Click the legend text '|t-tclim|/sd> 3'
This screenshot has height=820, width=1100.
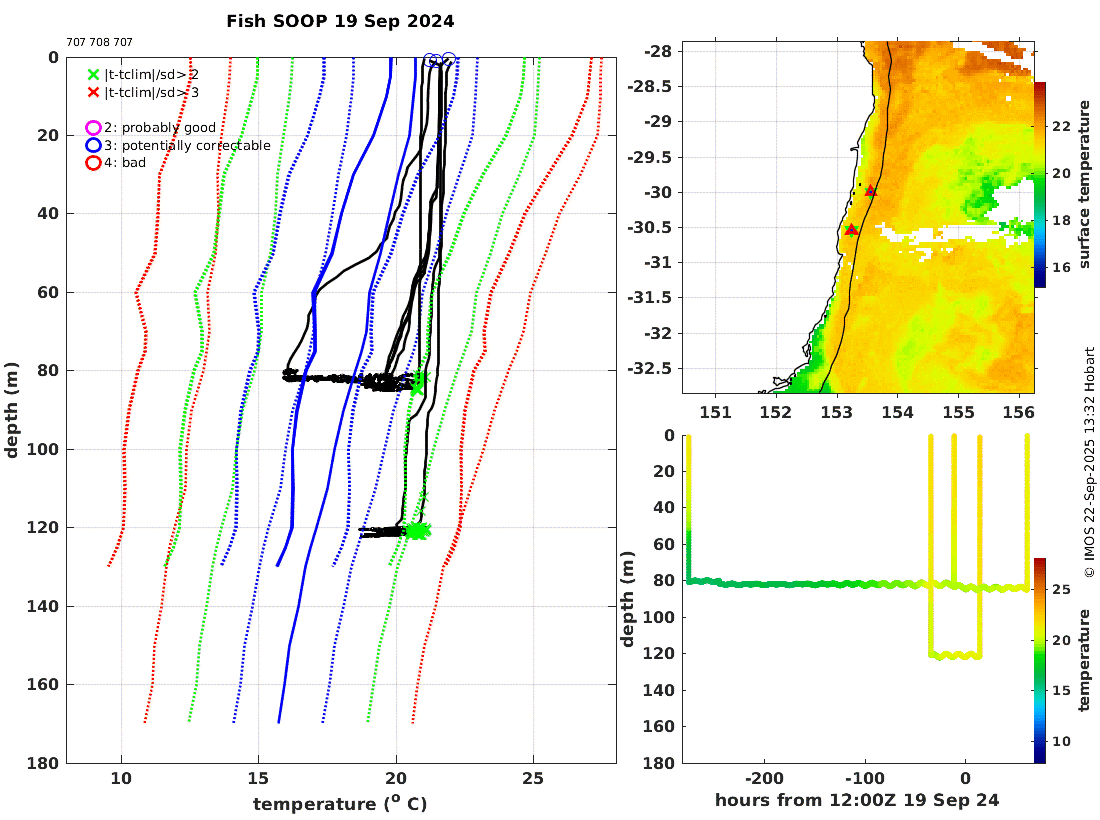[x=152, y=93]
